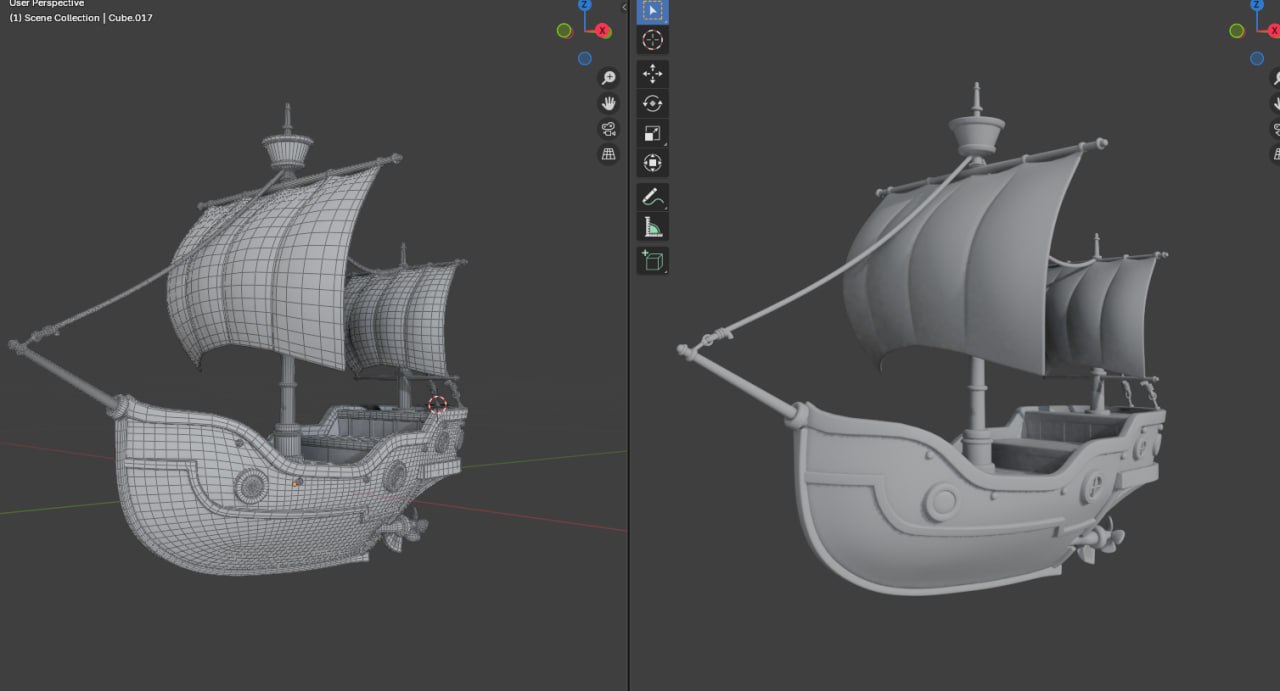This screenshot has height=691, width=1280.
Task: Choose the Move tool in toolbar
Action: (x=652, y=74)
